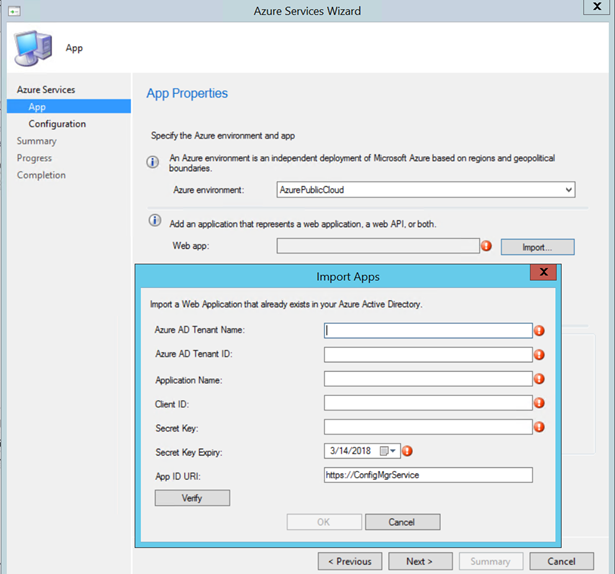Select the Azure Services step in the sidebar
The image size is (615, 574).
pyautogui.click(x=46, y=89)
